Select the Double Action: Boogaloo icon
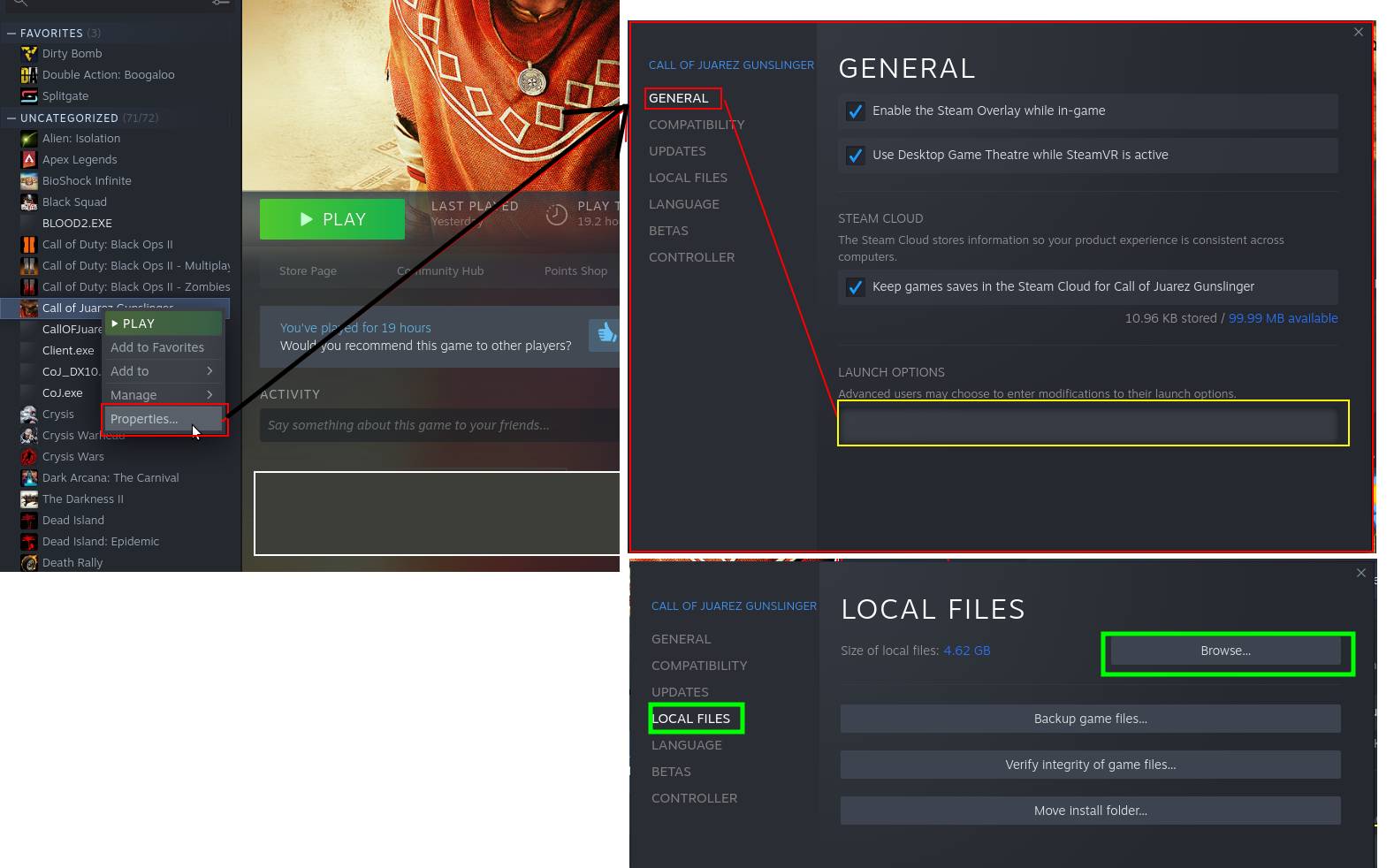Viewport: 1394px width, 868px height. tap(29, 75)
